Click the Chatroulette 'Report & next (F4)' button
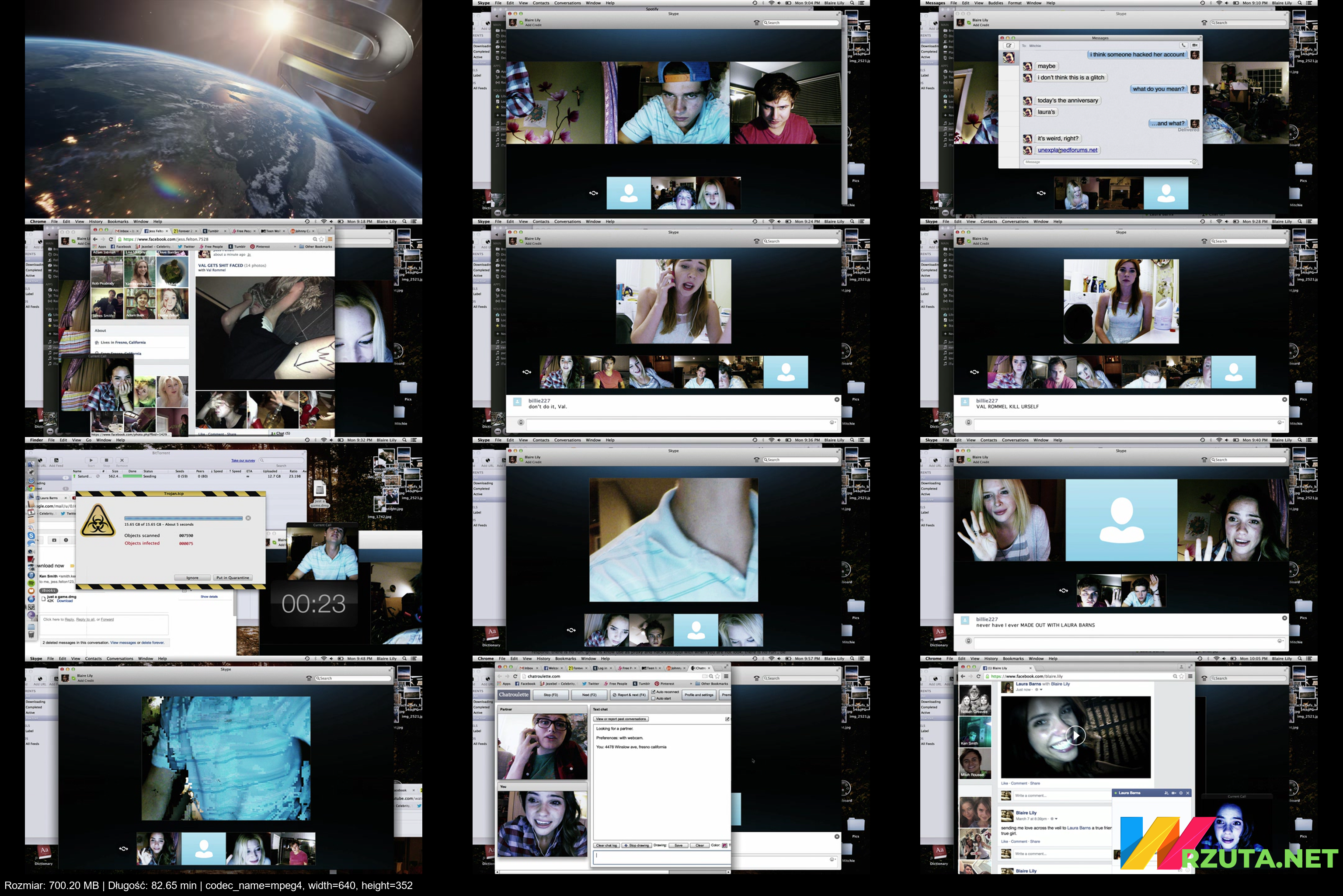Viewport: 1343px width, 896px height. tap(629, 695)
